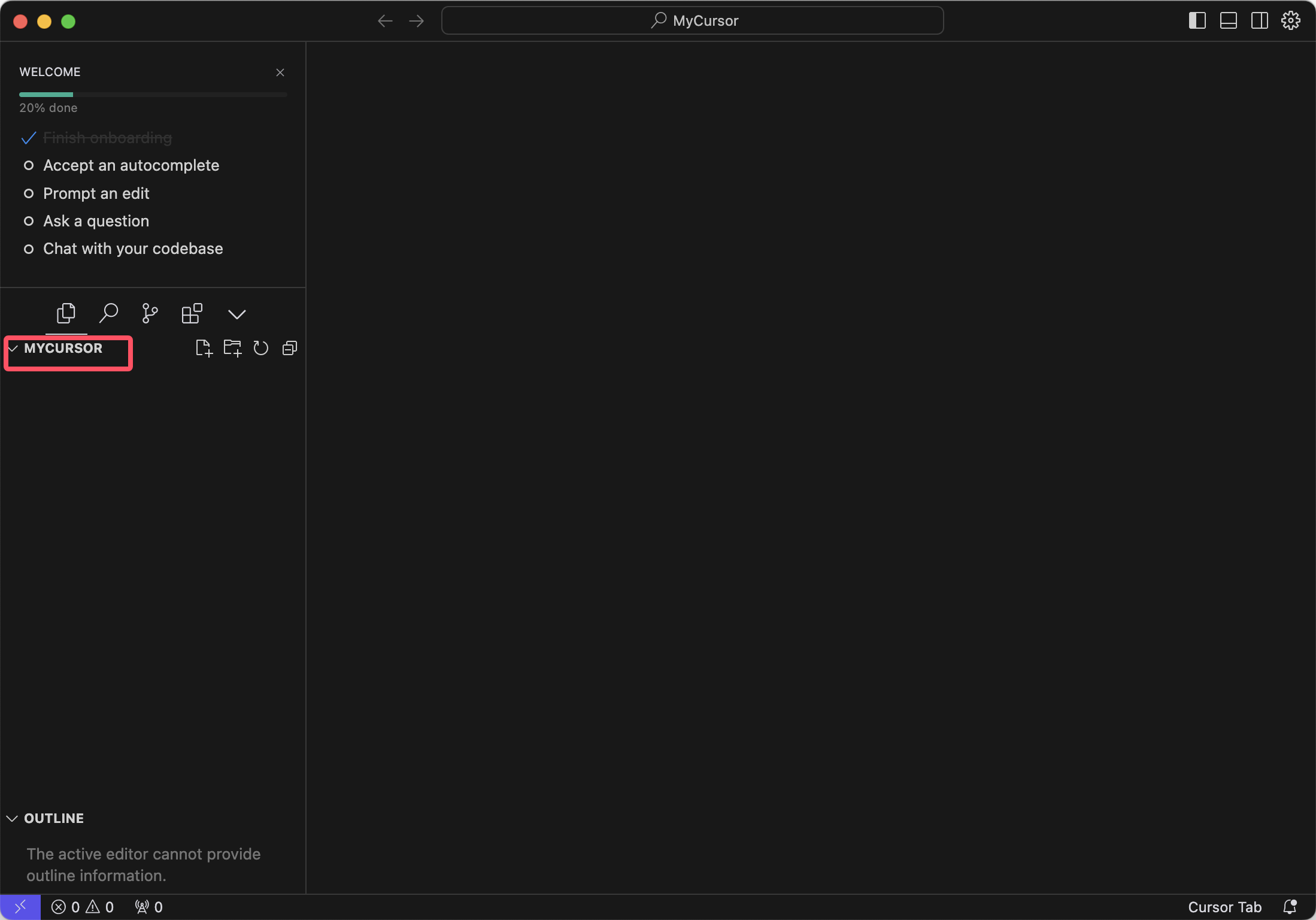Viewport: 1316px width, 920px height.
Task: Open the Search view in sidebar
Action: click(108, 313)
